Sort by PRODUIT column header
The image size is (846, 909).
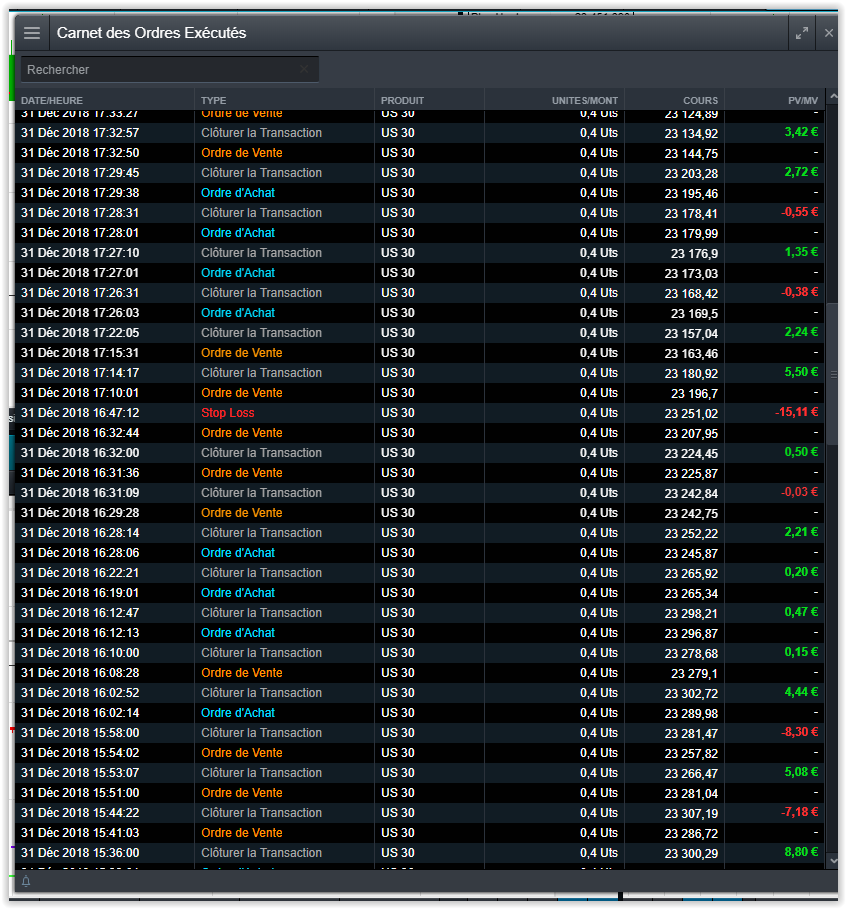402,100
